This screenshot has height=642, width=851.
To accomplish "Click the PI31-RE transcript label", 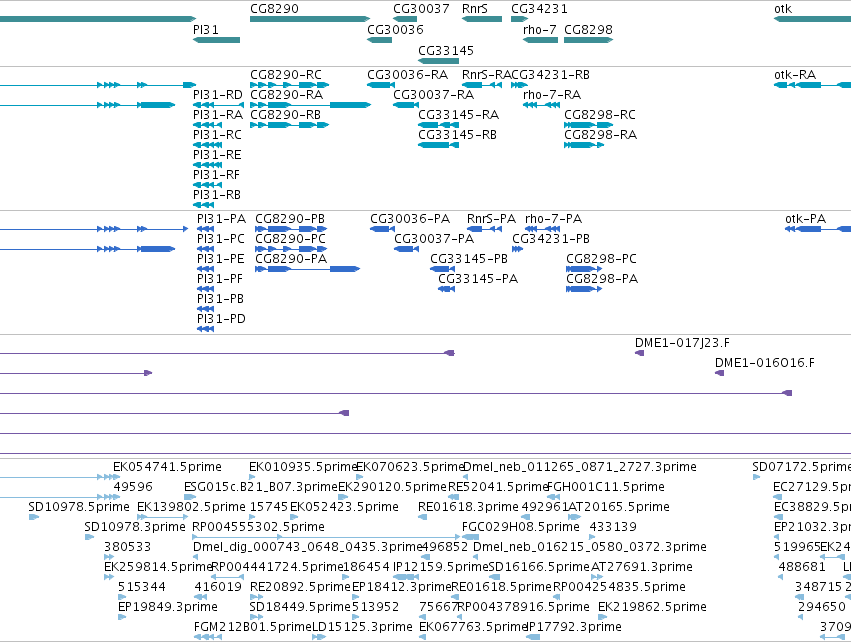I will tap(217, 155).
